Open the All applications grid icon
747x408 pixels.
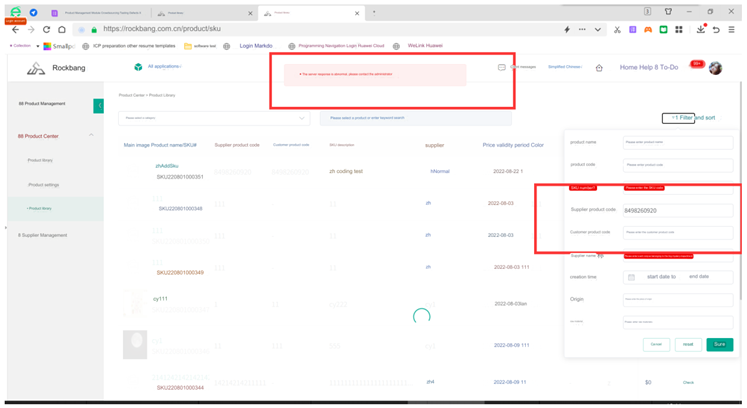(x=138, y=67)
